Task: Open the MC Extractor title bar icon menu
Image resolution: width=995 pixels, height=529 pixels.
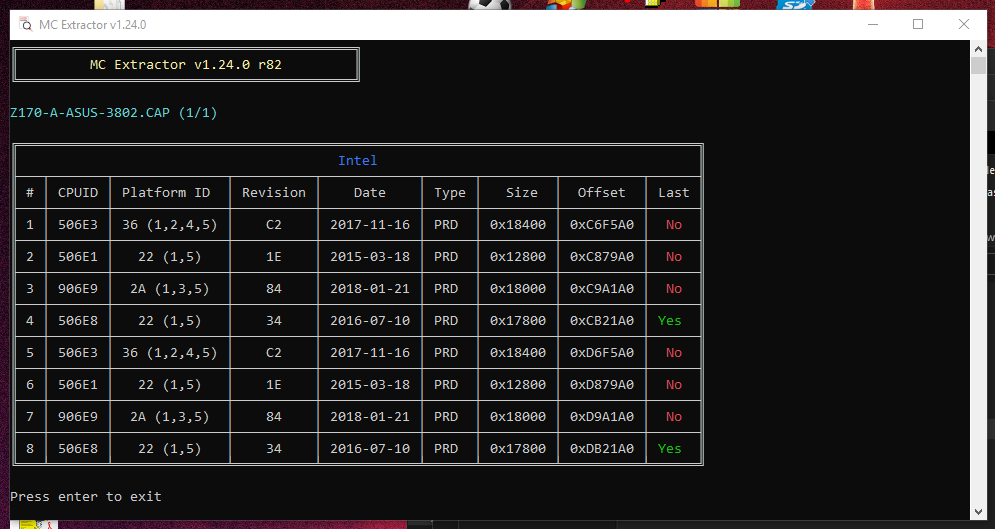Action: click(26, 25)
